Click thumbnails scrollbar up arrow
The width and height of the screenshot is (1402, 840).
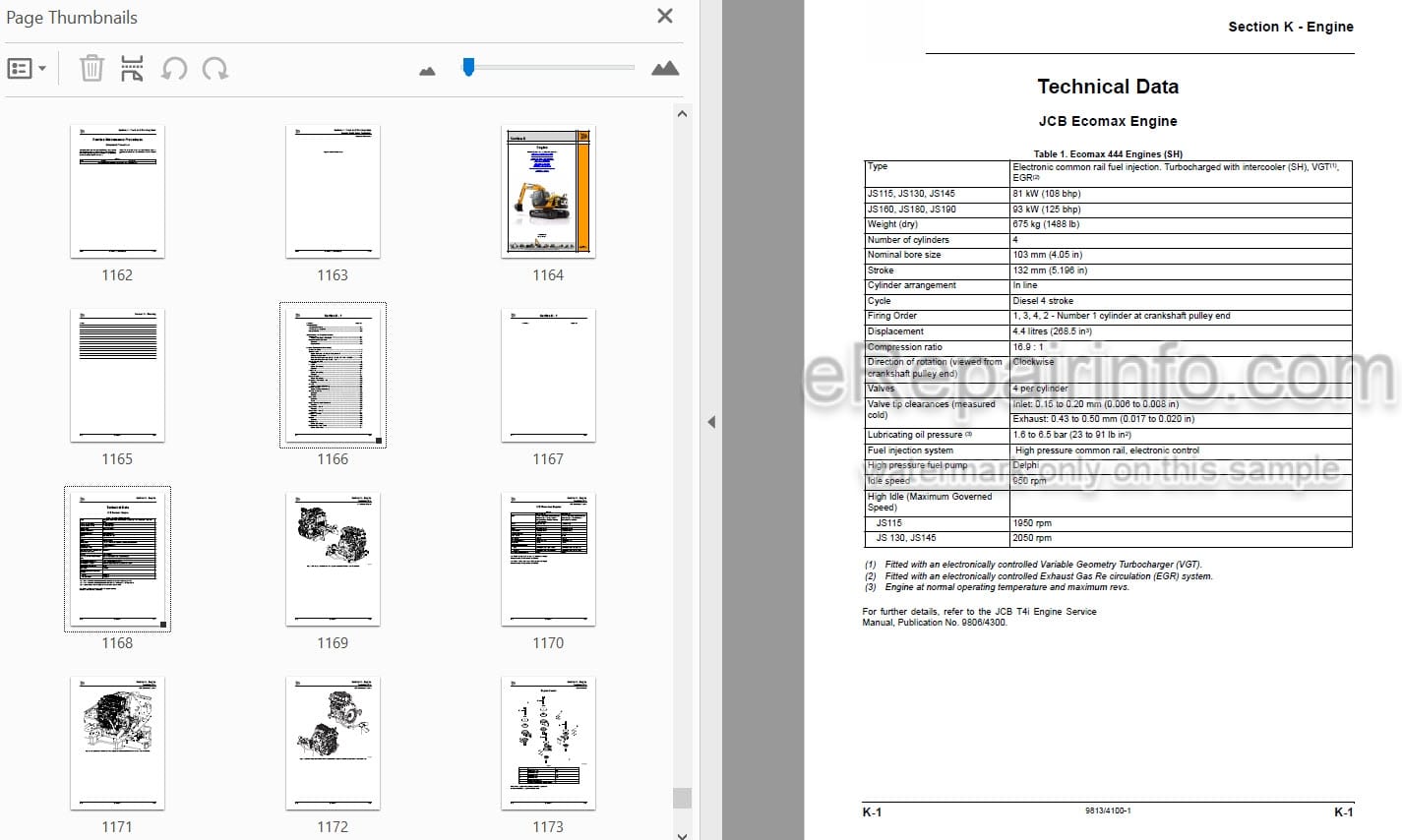pyautogui.click(x=683, y=113)
